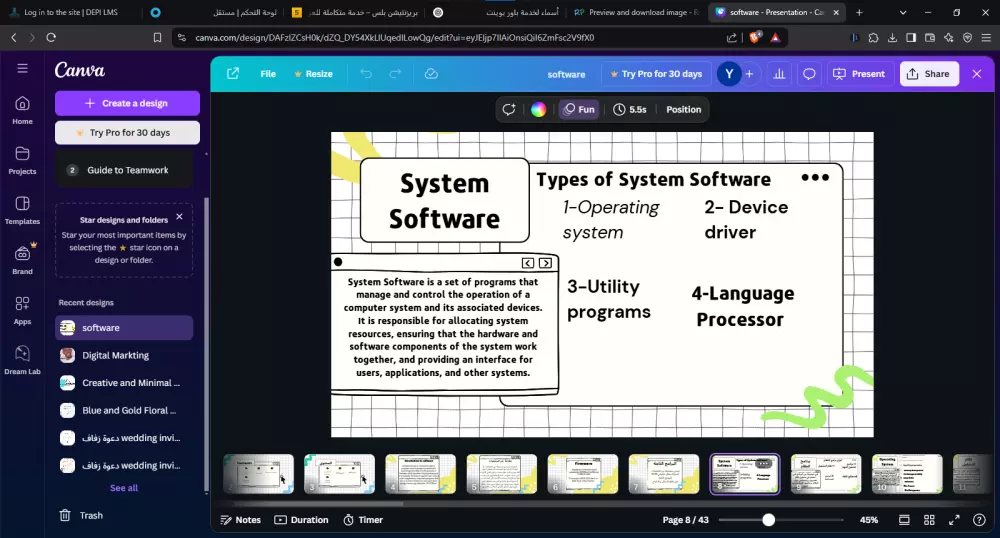Open Guide to Teamwork item
The image size is (1000, 538).
(124, 170)
